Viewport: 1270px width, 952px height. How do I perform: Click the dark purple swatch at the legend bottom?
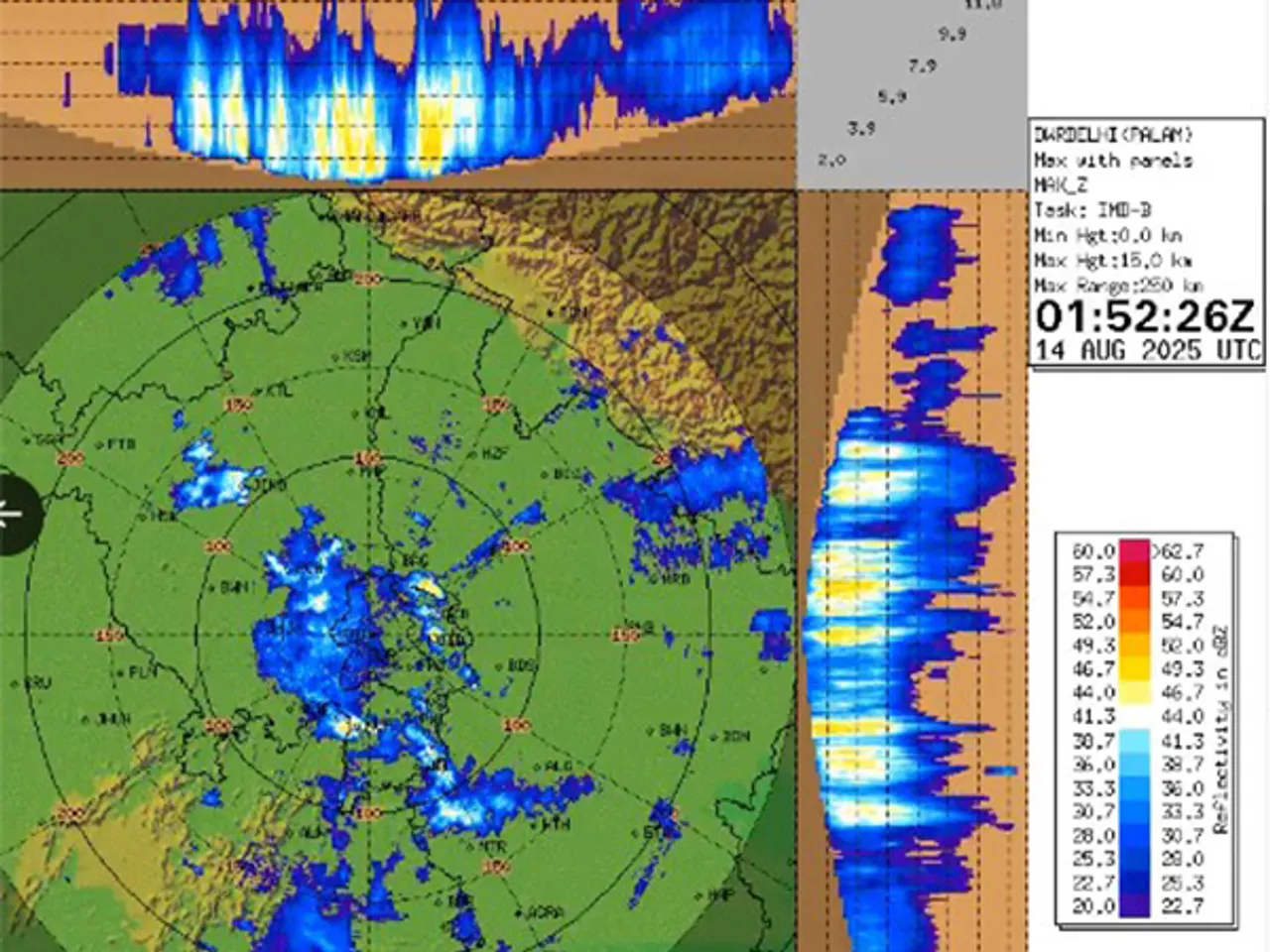(x=1134, y=905)
